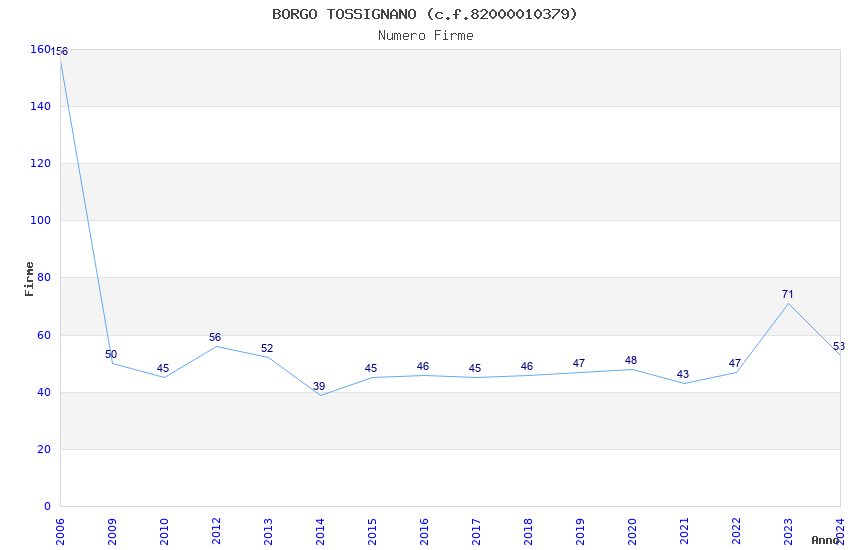
Task: Click the y-axis value 140
Action: point(41,106)
